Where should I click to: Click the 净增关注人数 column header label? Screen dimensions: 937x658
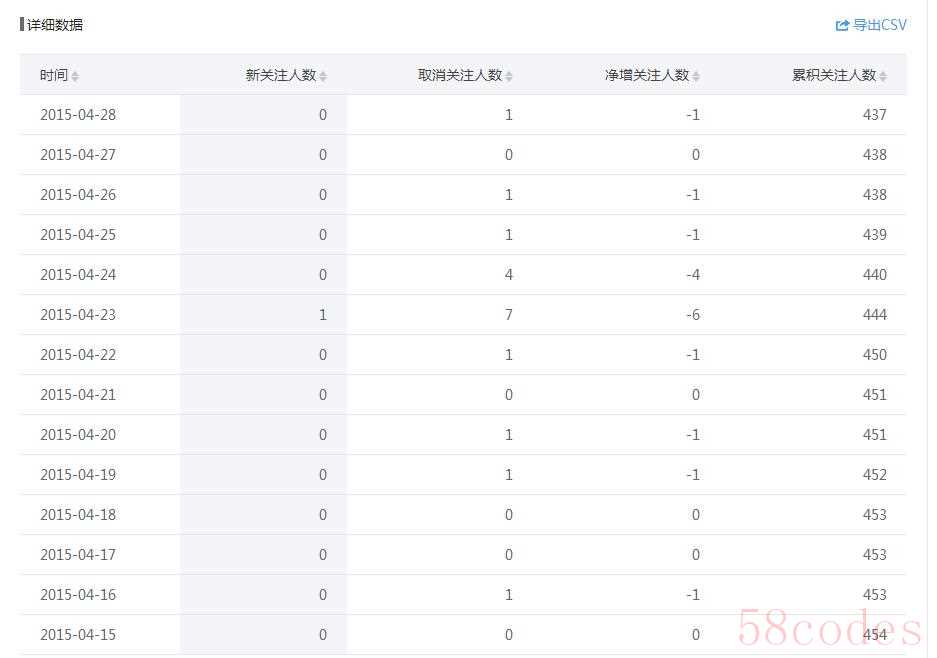coord(647,75)
